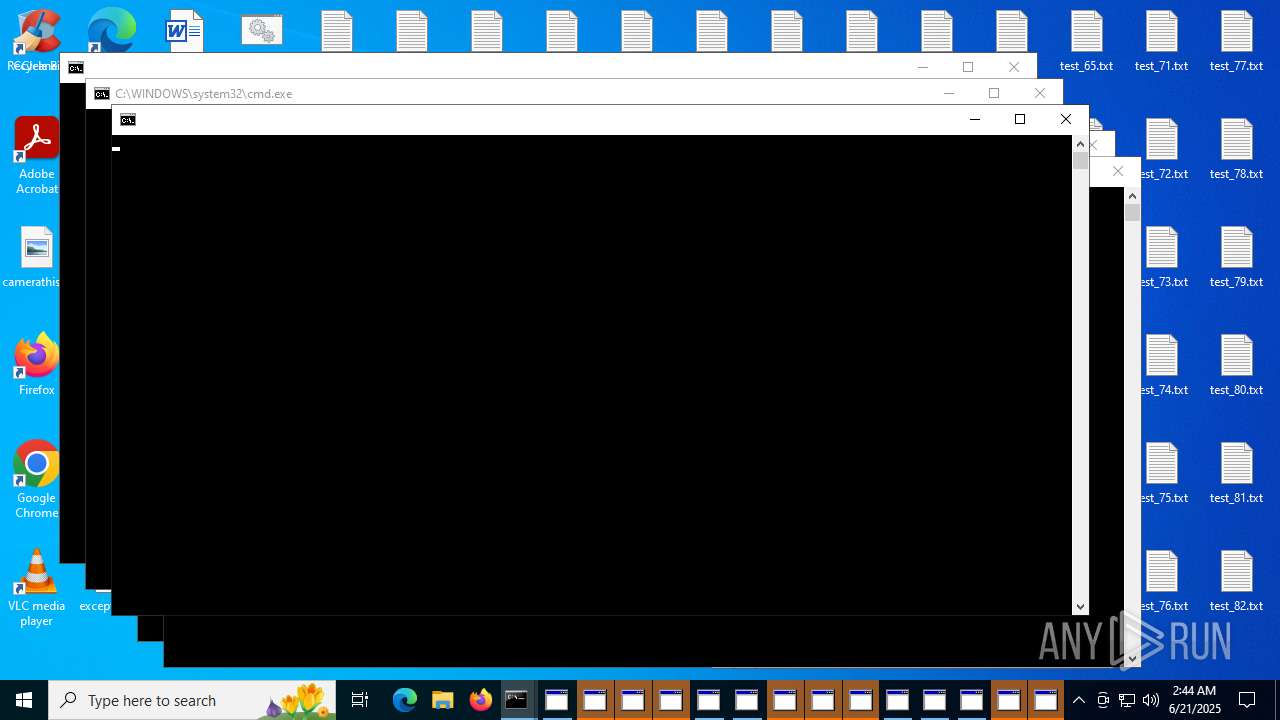Launch Microsoft Edge from the taskbar
The image size is (1280, 720).
tap(404, 700)
